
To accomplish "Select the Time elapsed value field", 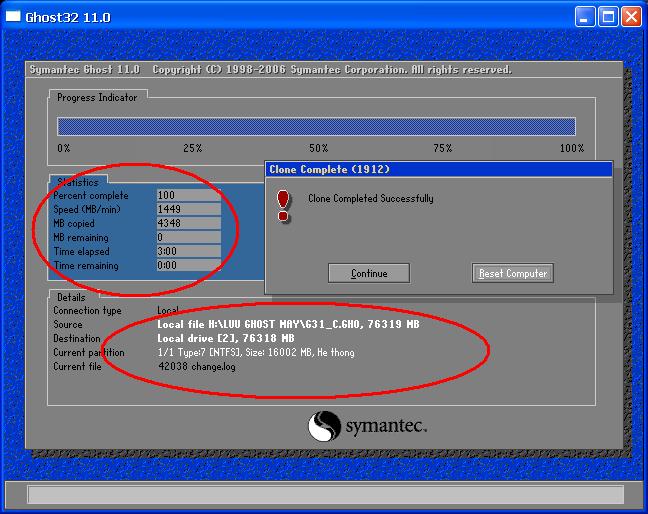I will [188, 252].
